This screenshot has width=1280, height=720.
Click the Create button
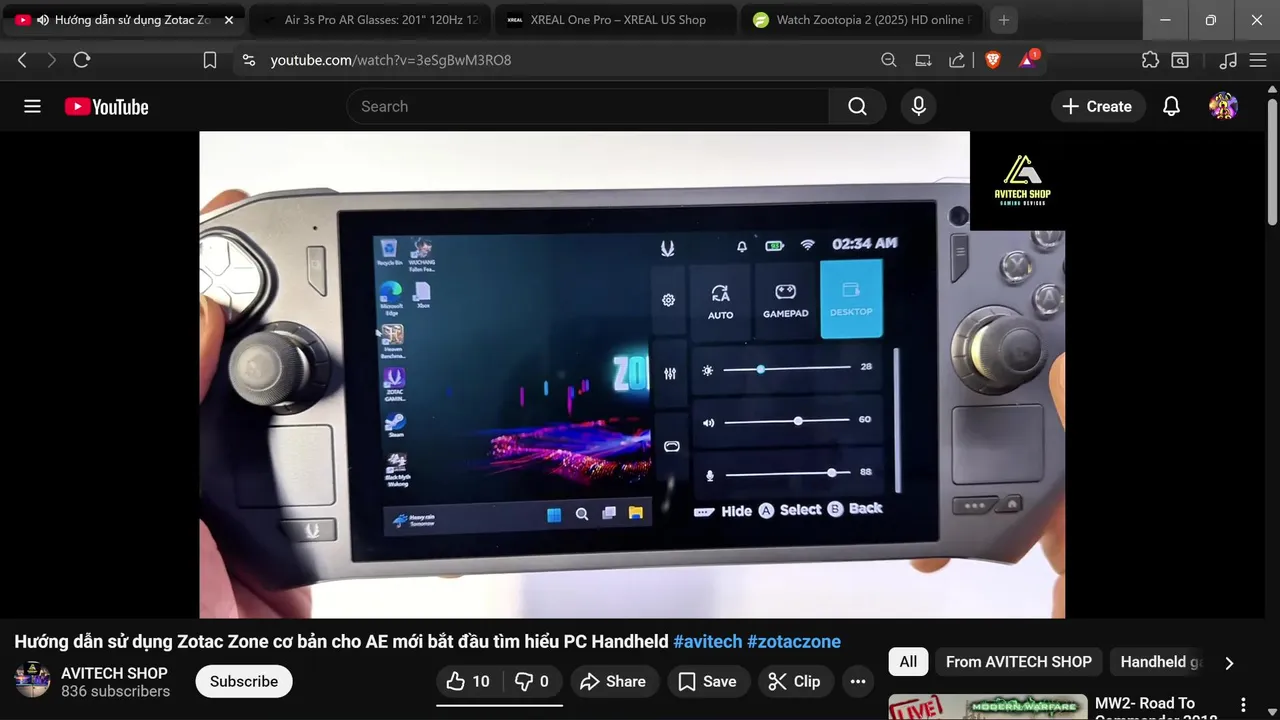point(1097,106)
